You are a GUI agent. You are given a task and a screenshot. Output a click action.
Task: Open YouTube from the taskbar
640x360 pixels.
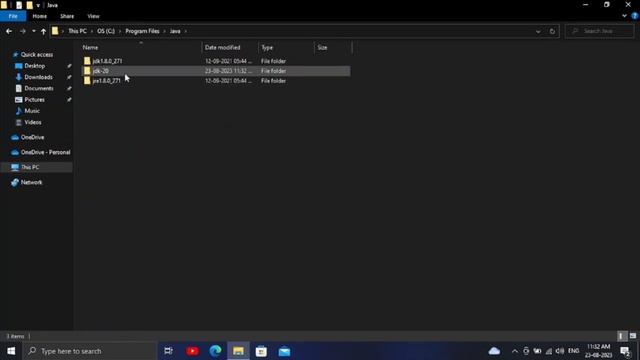tap(192, 351)
